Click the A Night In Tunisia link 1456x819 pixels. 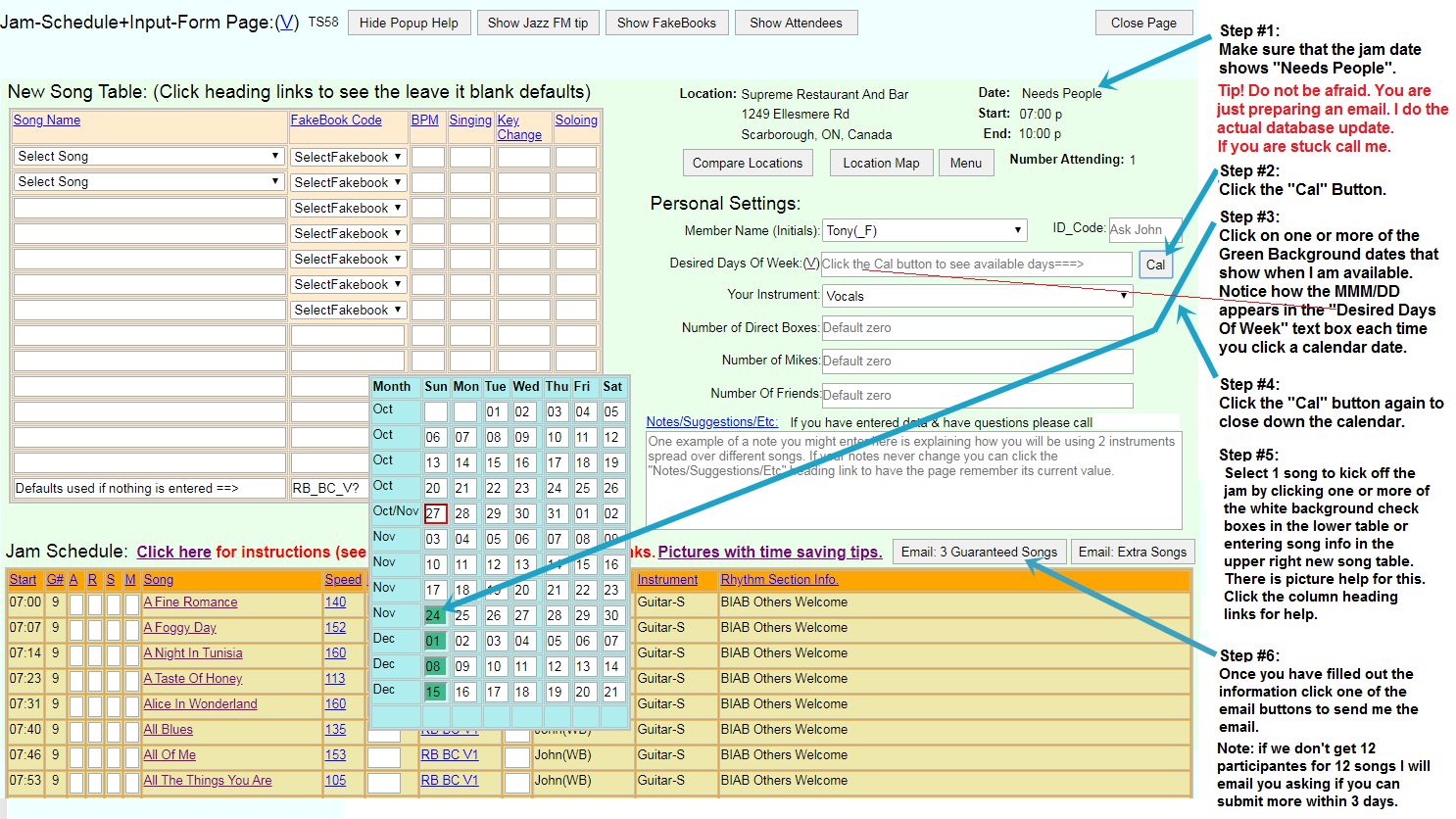pyautogui.click(x=193, y=652)
